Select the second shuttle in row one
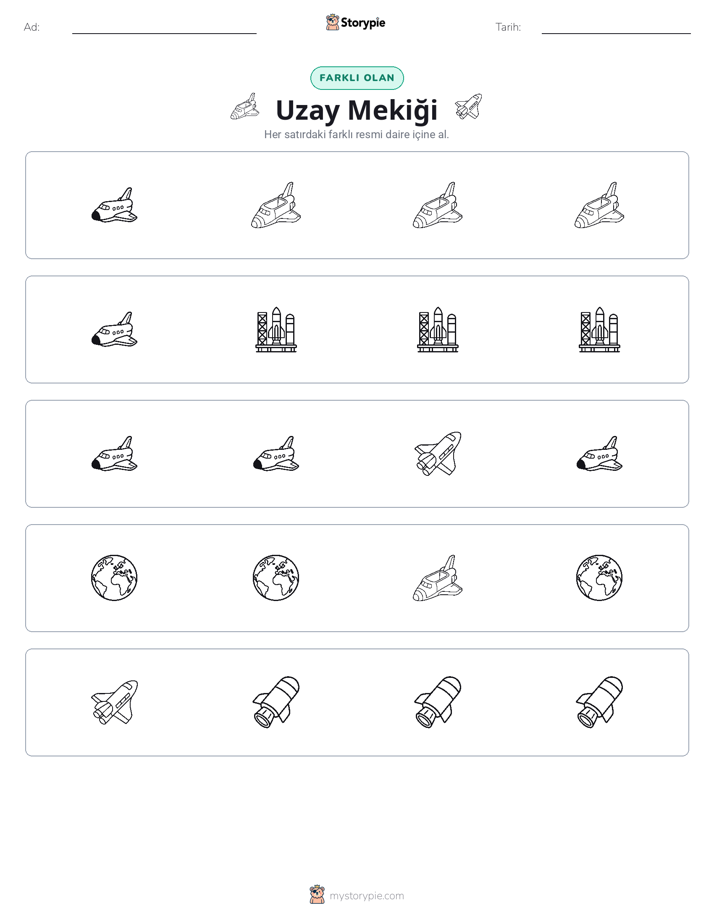The height and width of the screenshot is (924, 714). [276, 205]
